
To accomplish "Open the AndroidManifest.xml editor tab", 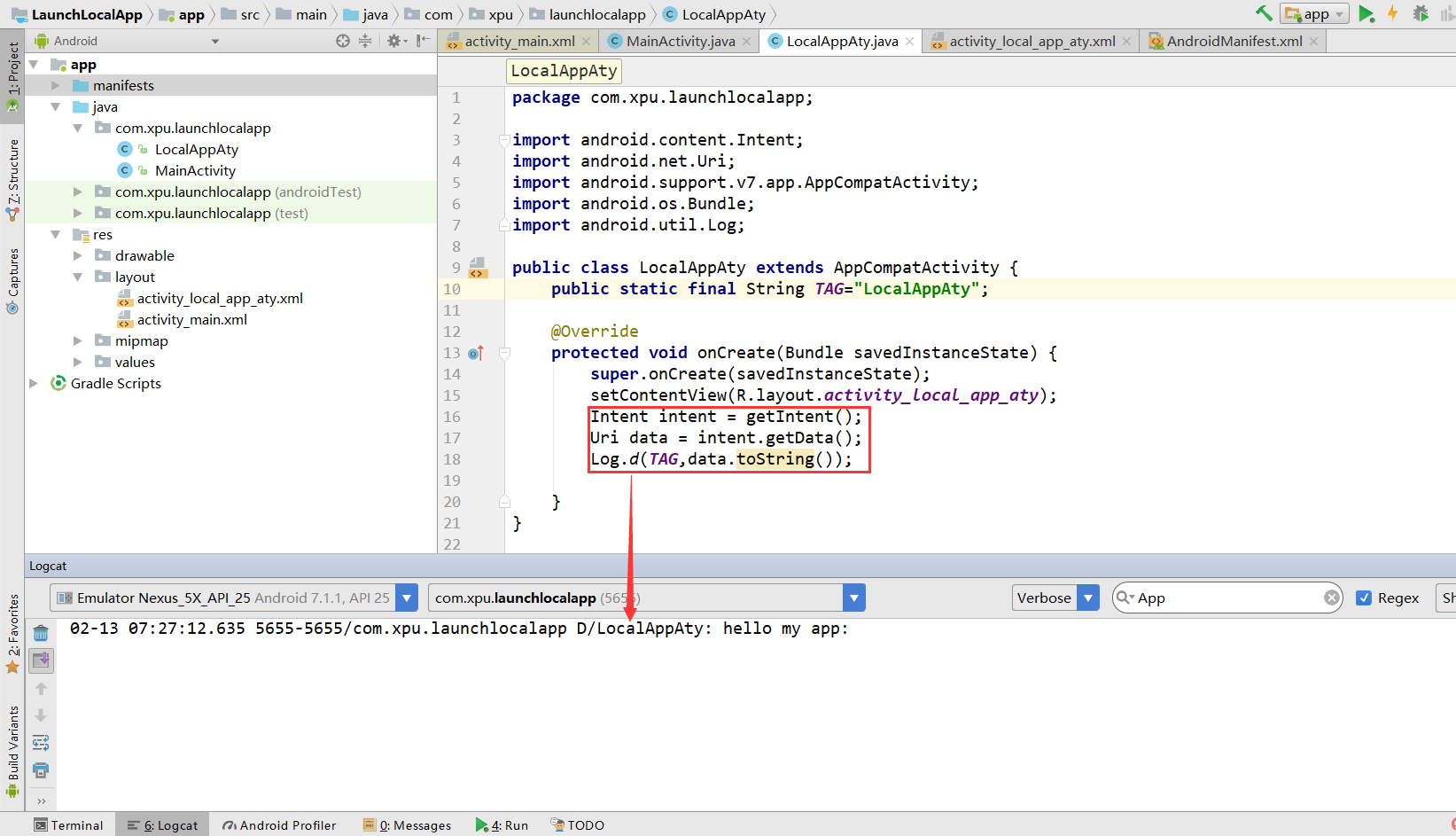I will coord(1234,41).
